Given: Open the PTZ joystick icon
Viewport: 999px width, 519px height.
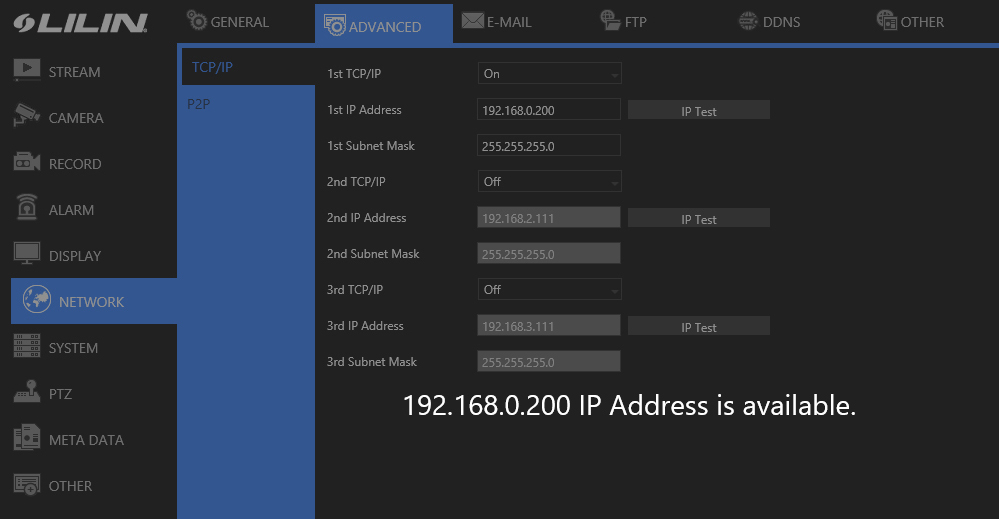Looking at the screenshot, I should pyautogui.click(x=27, y=393).
